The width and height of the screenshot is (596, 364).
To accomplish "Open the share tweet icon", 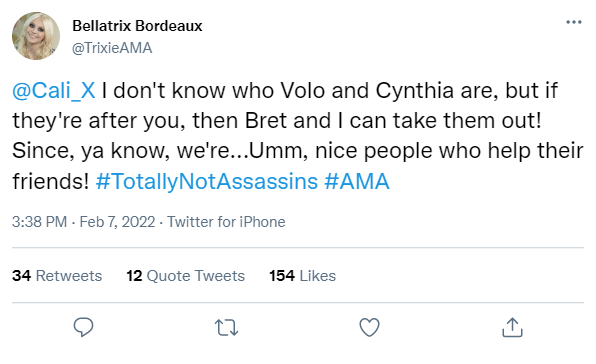I will [512, 327].
